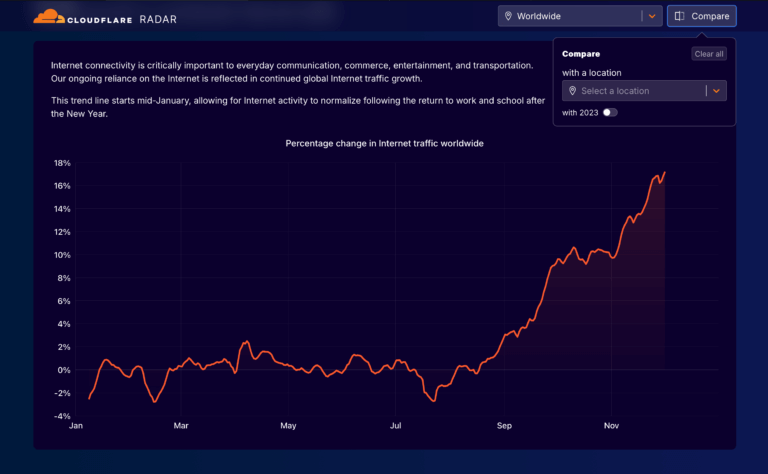This screenshot has width=768, height=474.
Task: Click the location pin icon beside Worldwide
Action: (508, 16)
